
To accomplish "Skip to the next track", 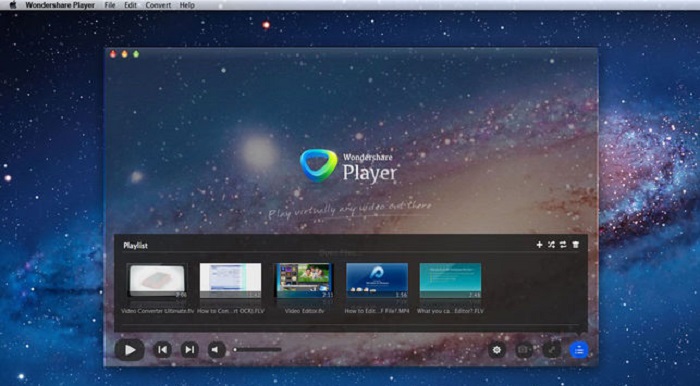I will tap(190, 350).
